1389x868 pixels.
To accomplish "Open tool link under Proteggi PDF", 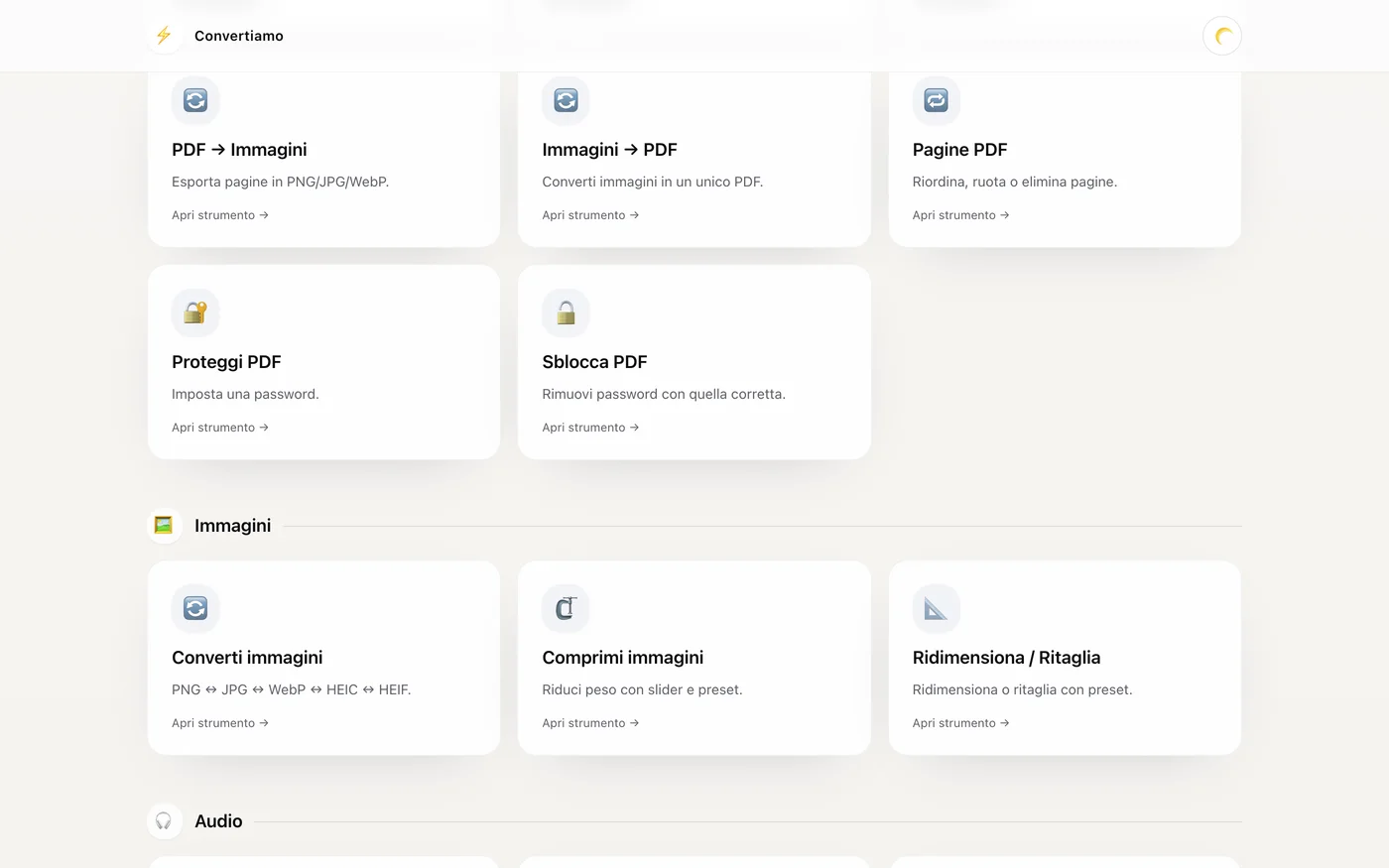I will click(220, 428).
